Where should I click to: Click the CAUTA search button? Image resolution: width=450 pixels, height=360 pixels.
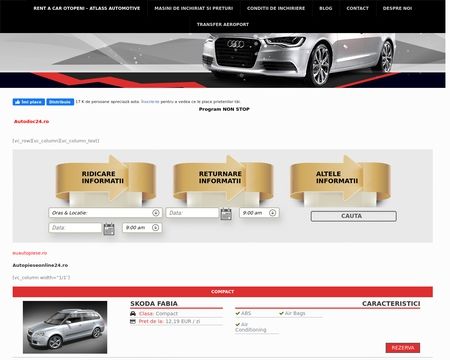click(354, 216)
